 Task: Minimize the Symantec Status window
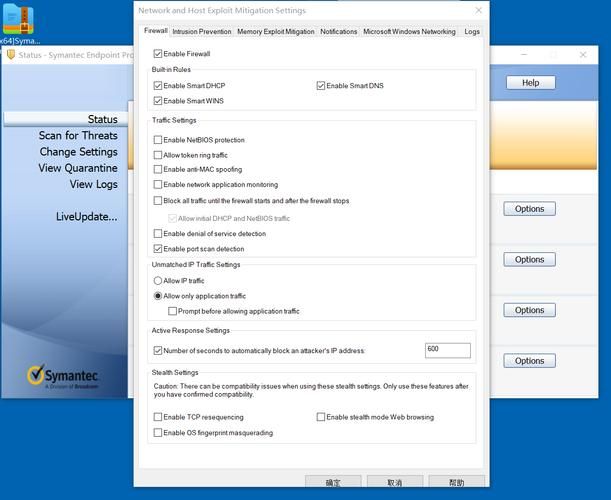(524, 55)
